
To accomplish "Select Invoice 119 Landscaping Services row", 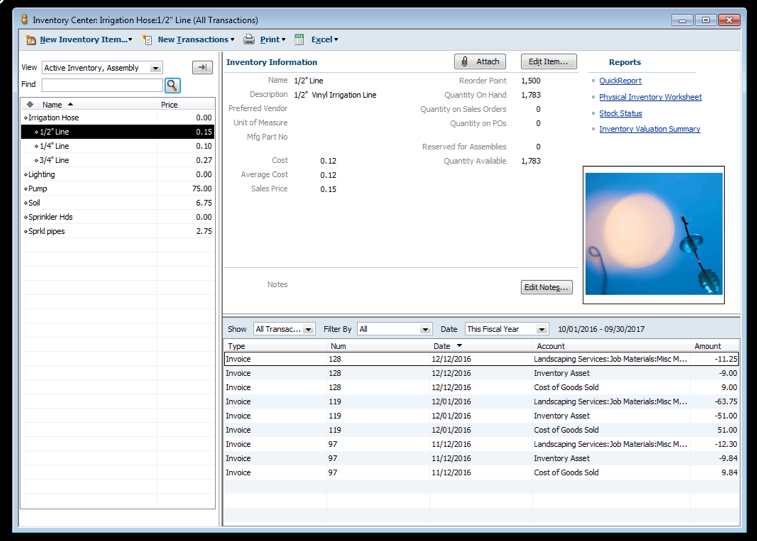I will tap(481, 402).
